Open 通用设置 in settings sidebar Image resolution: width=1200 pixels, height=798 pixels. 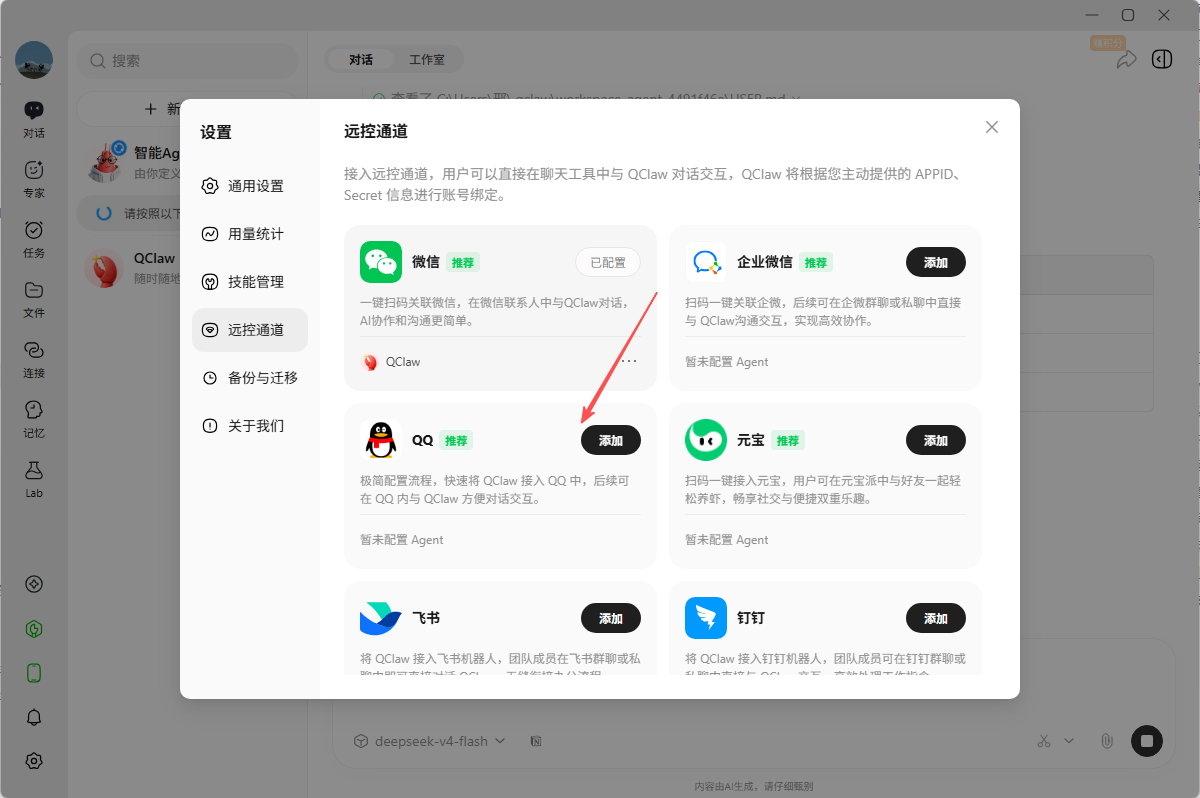pos(249,186)
